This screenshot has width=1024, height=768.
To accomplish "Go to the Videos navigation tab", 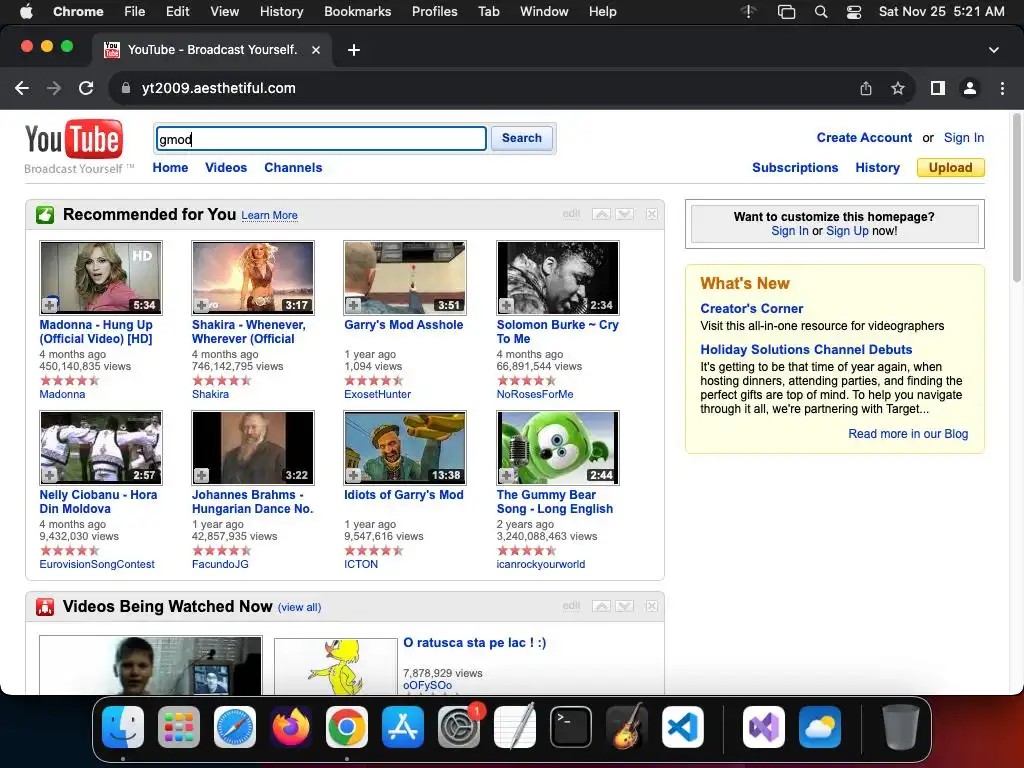I will pyautogui.click(x=226, y=167).
